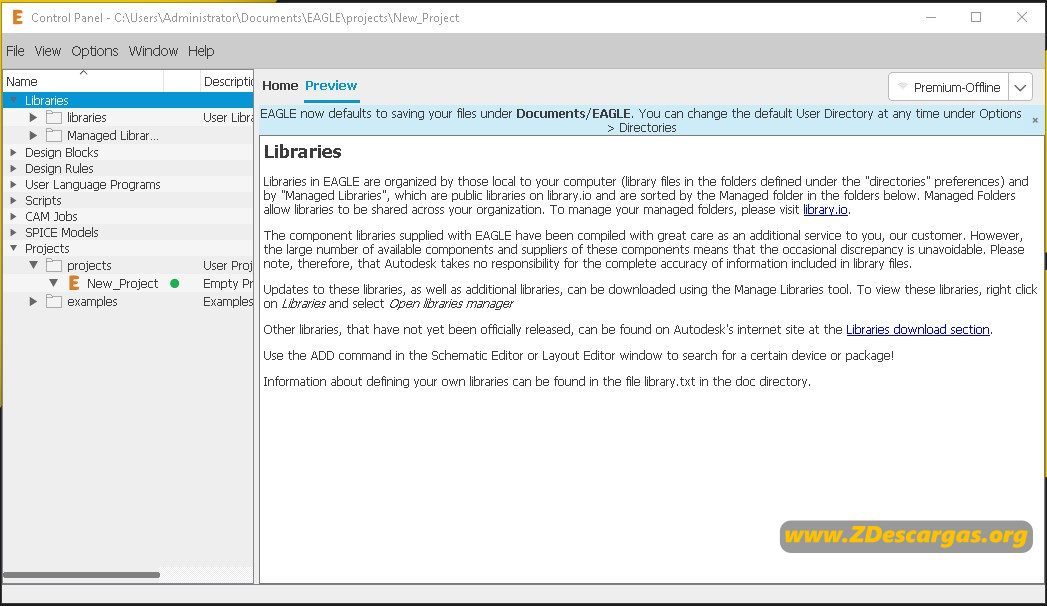Open the Libraries download section link

(917, 329)
